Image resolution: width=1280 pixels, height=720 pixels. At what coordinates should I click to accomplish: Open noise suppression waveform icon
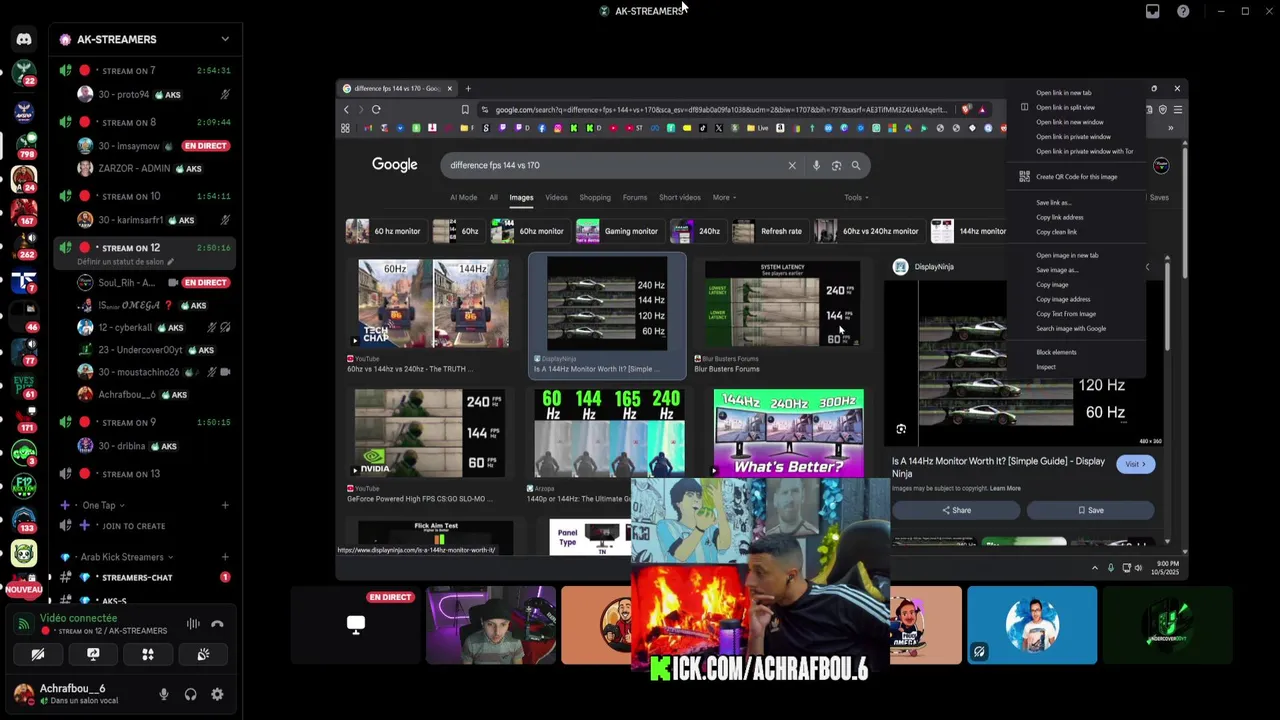click(193, 624)
